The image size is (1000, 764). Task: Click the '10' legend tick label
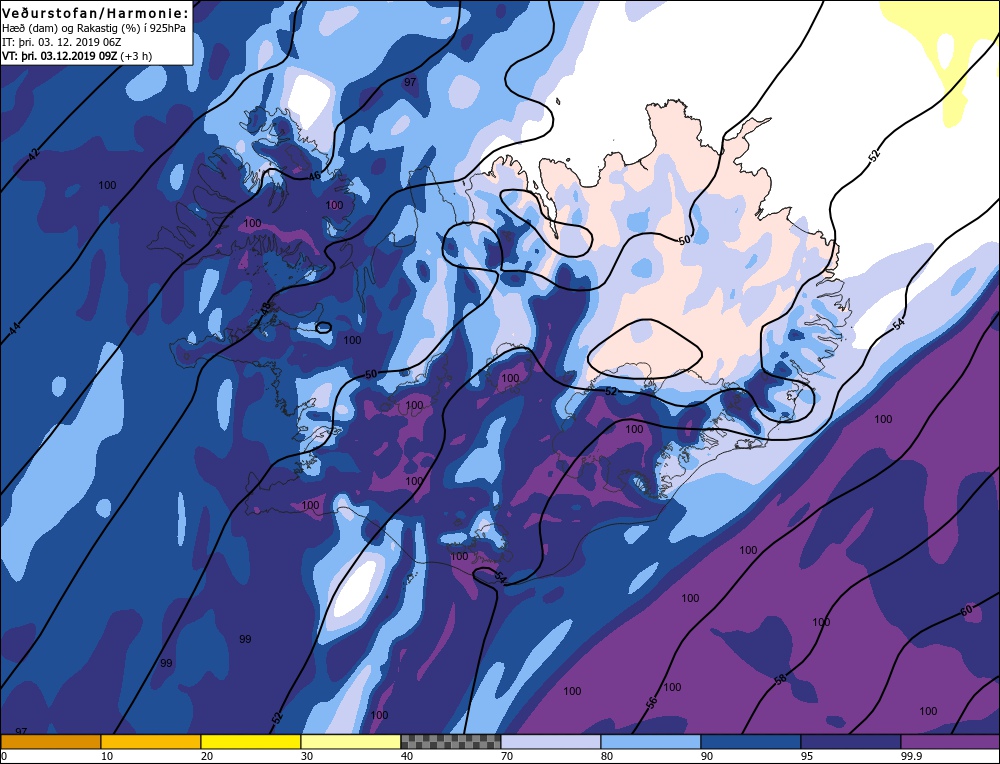coord(107,756)
